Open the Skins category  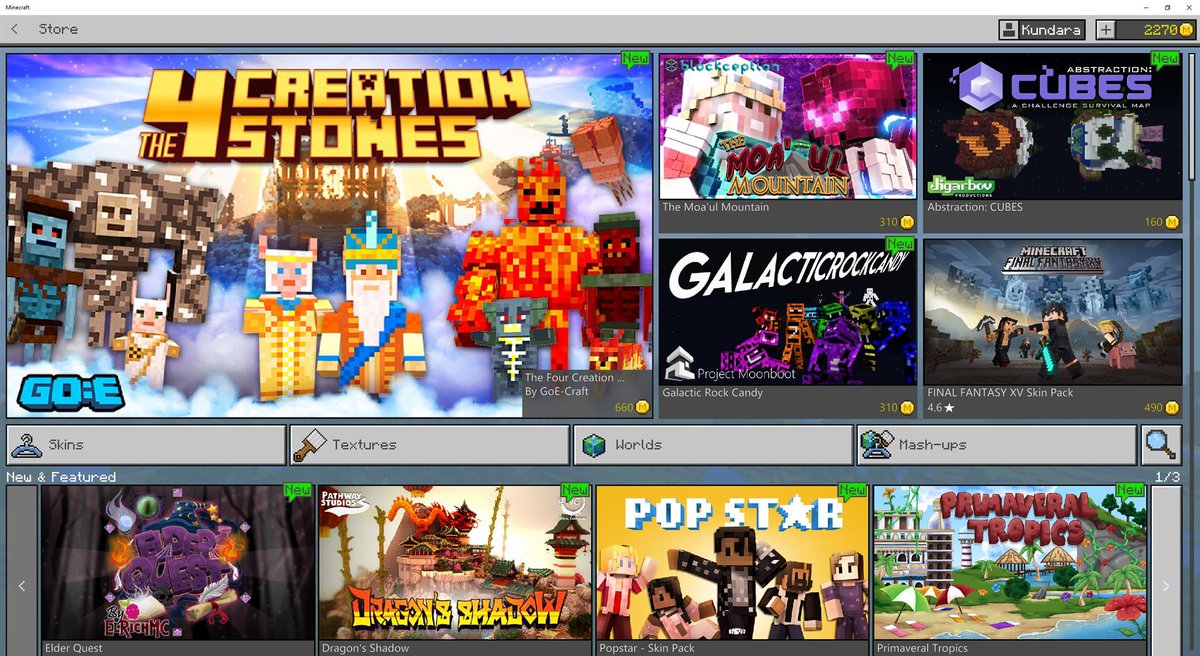click(146, 445)
